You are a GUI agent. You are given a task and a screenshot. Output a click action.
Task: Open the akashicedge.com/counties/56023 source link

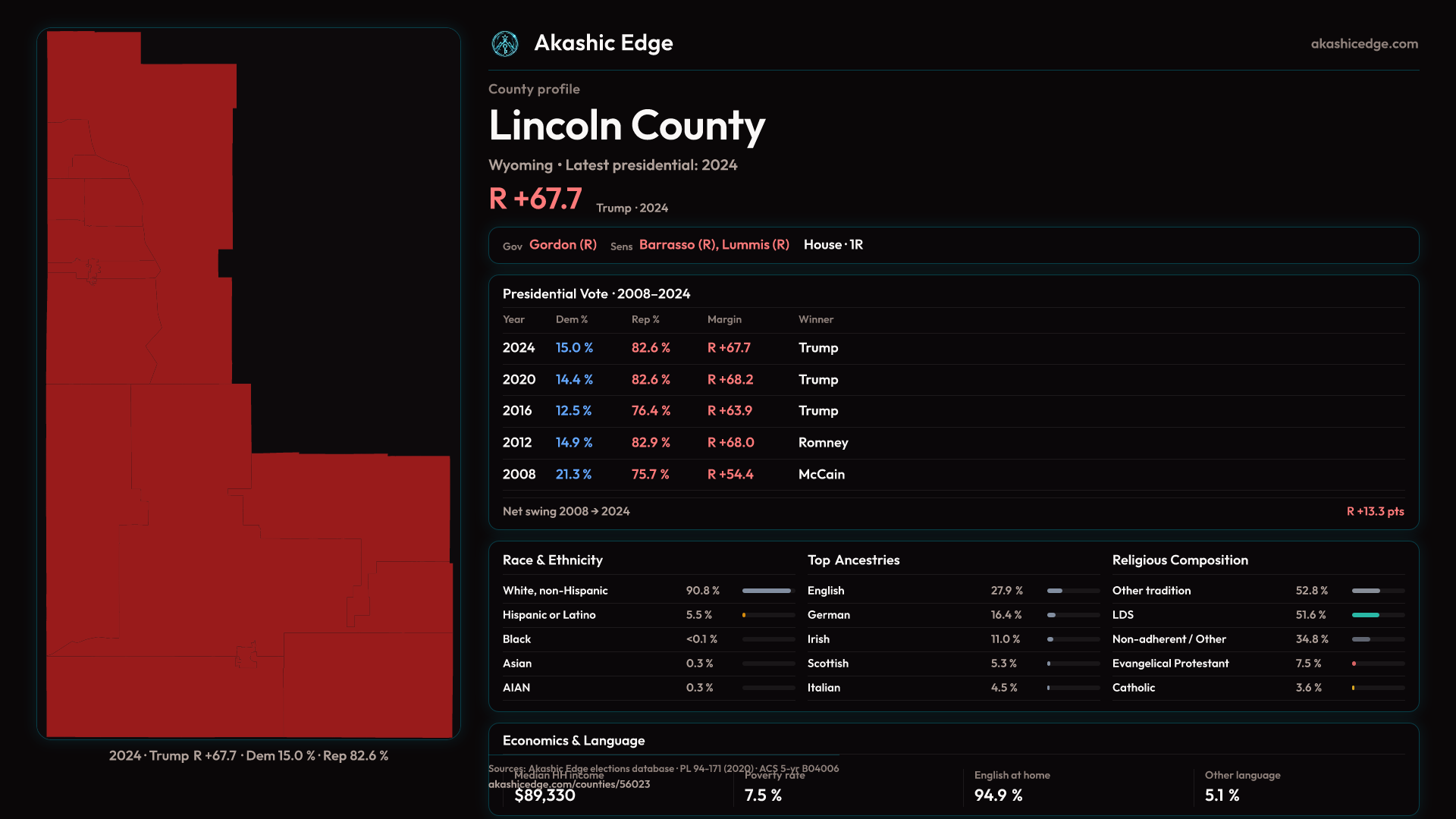[x=569, y=785]
